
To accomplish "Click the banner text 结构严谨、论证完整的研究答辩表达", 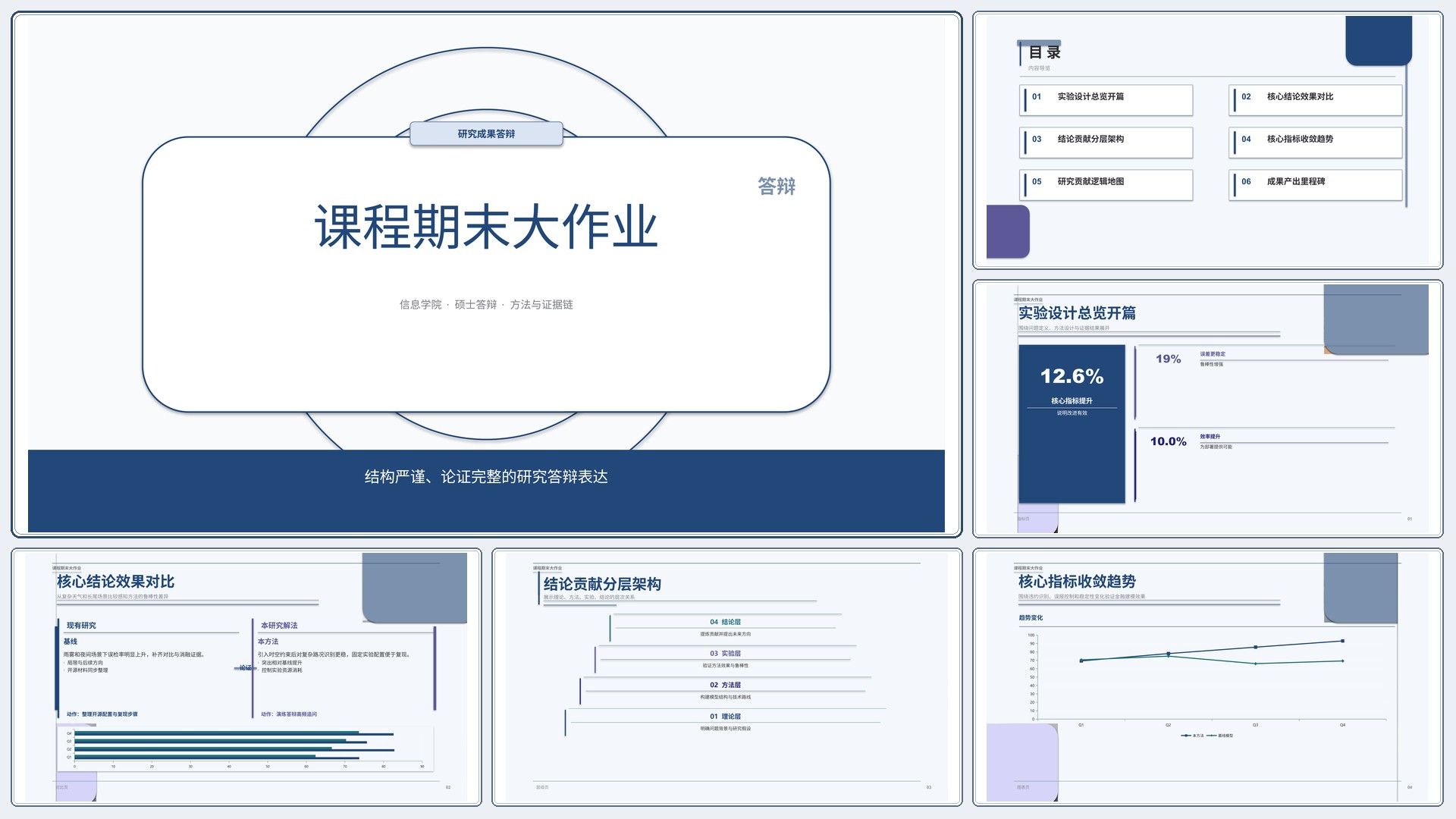I will coord(486,476).
